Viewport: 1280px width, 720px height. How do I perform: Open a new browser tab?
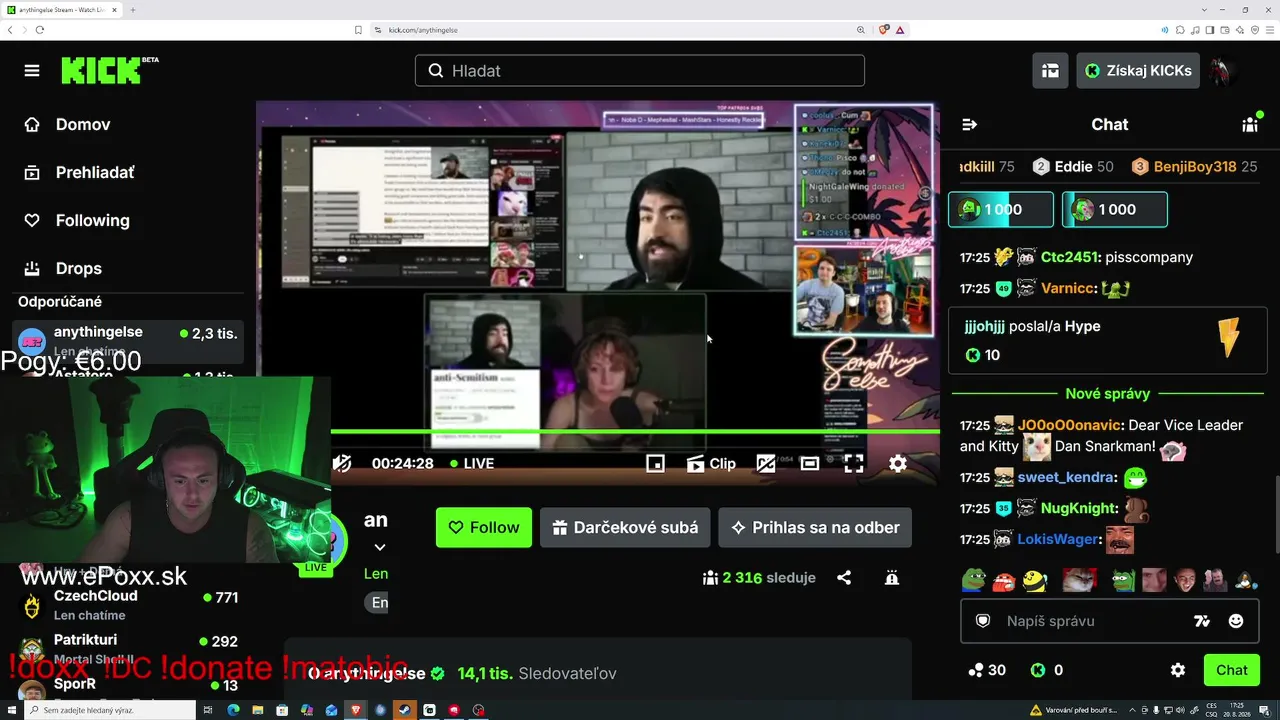point(132,10)
